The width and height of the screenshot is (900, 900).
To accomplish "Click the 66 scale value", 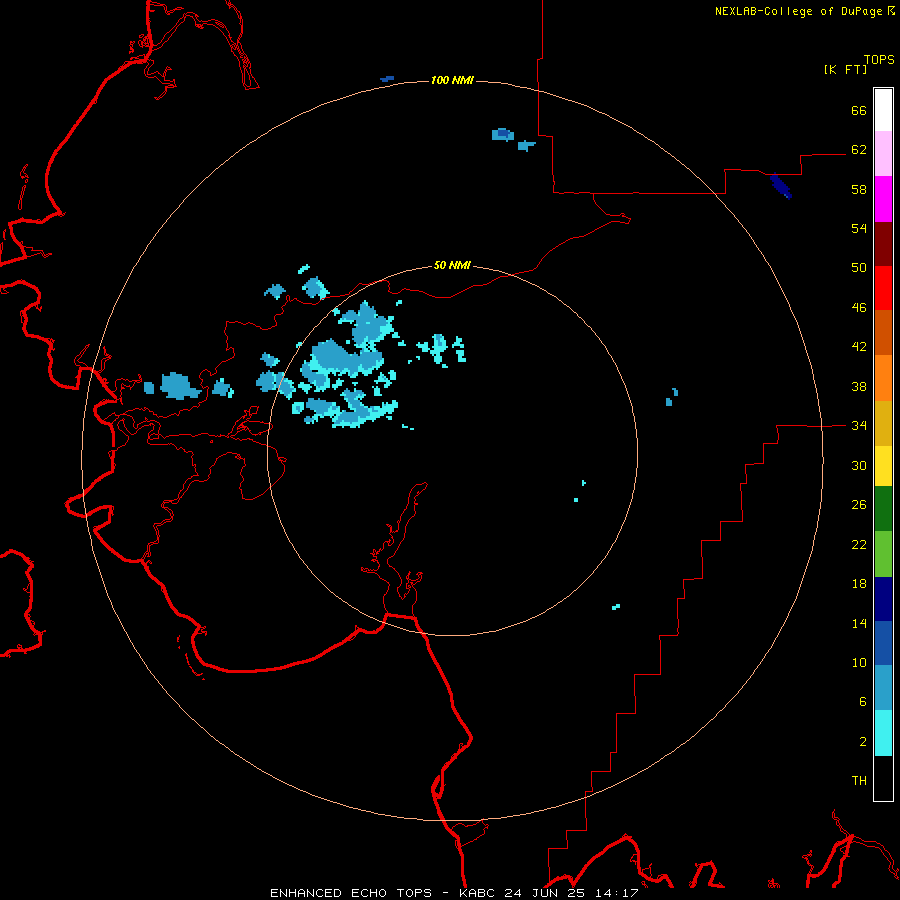I will [x=859, y=111].
